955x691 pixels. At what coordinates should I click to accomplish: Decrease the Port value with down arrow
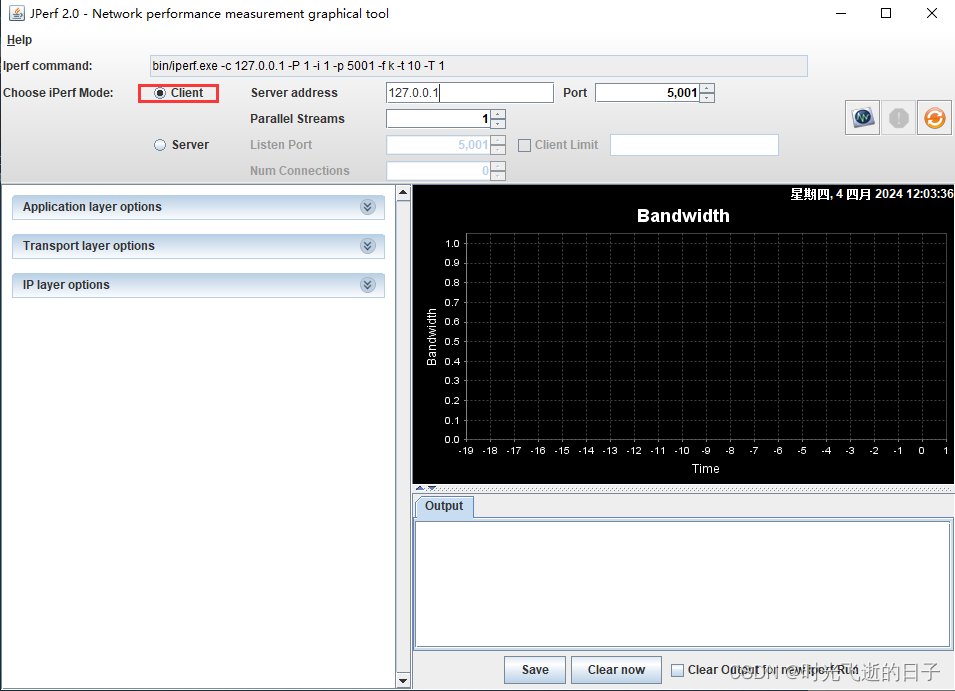click(707, 98)
